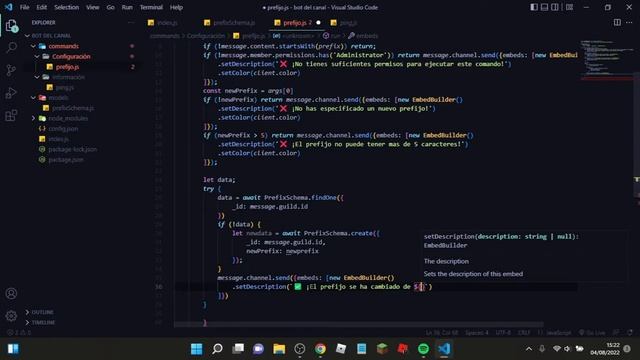Viewport: 640px width, 360px height.
Task: Open Windows Start menu on taskbar
Action: point(196,349)
